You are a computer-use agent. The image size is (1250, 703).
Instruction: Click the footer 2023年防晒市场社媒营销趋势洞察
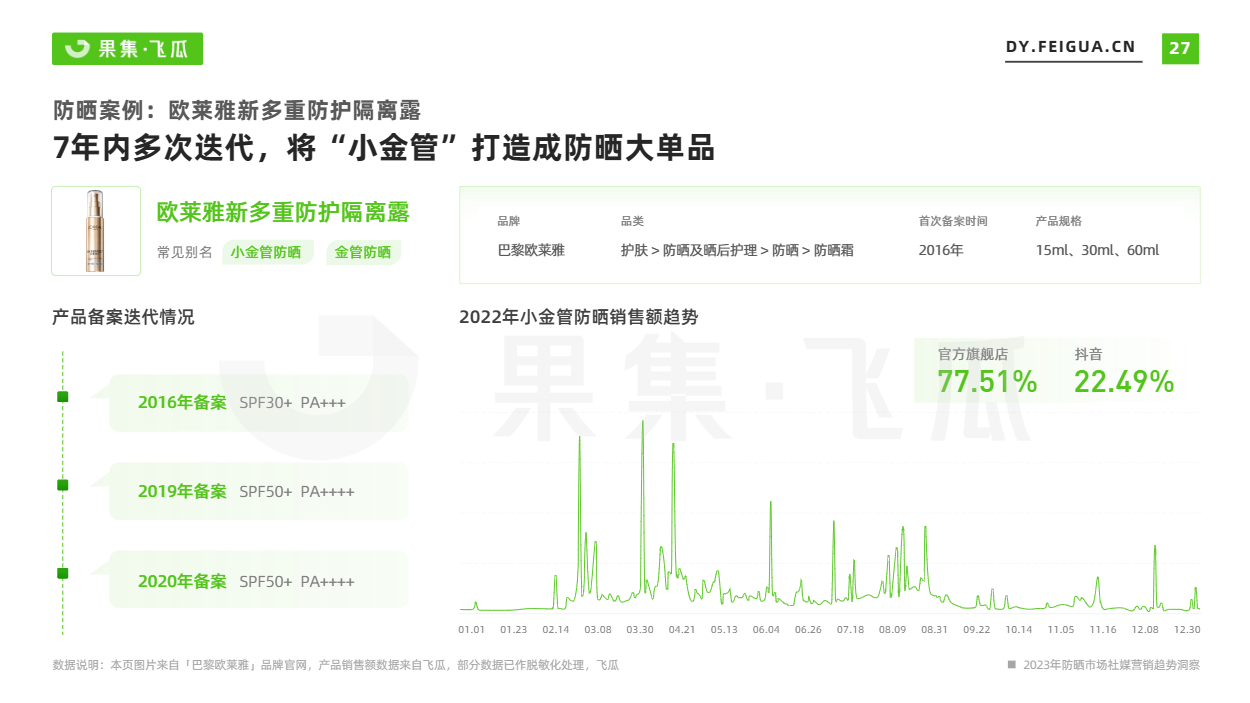click(1111, 665)
